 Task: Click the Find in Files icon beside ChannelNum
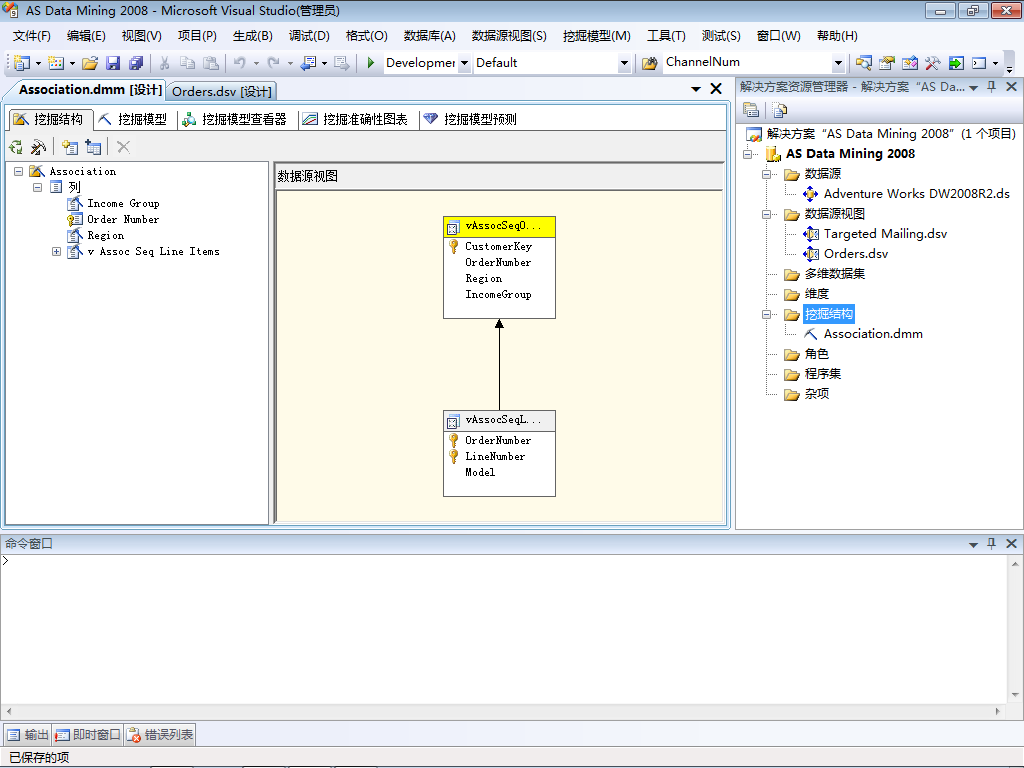pos(649,63)
